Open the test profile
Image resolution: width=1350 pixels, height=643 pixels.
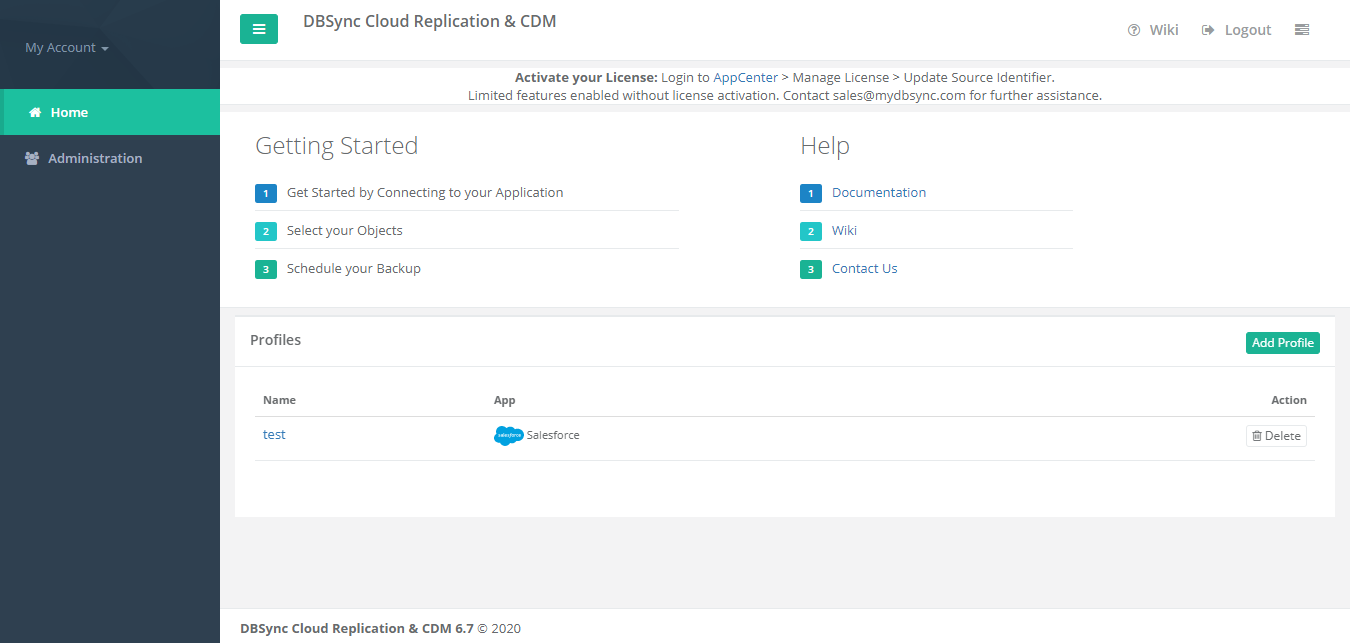pos(274,435)
